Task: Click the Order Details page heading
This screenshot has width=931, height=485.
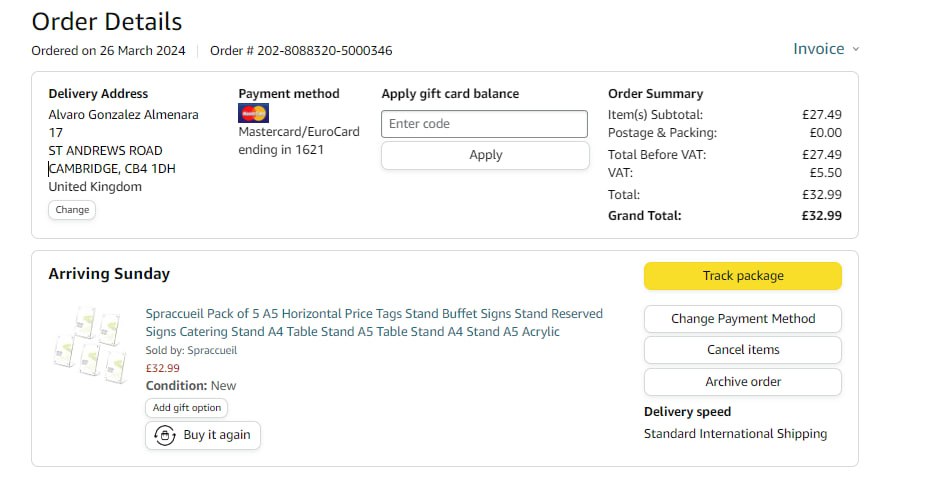Action: 107,21
